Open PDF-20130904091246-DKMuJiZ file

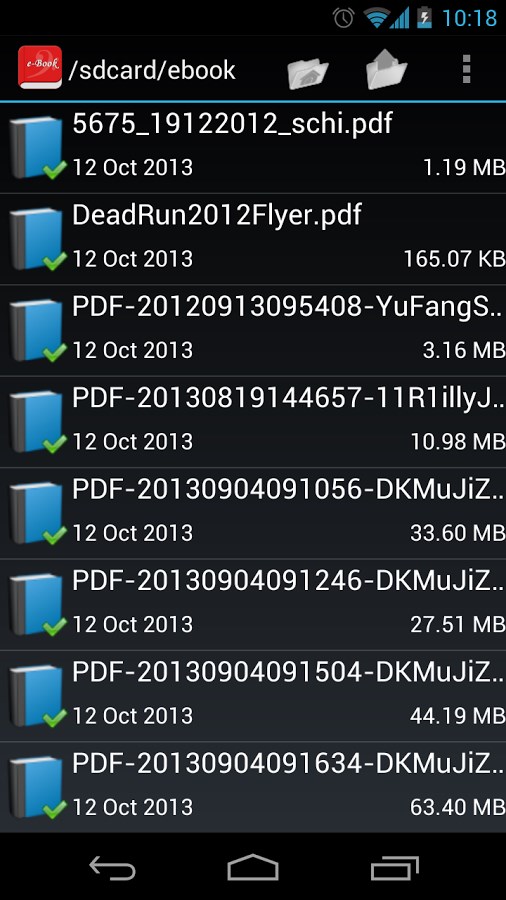(x=253, y=604)
